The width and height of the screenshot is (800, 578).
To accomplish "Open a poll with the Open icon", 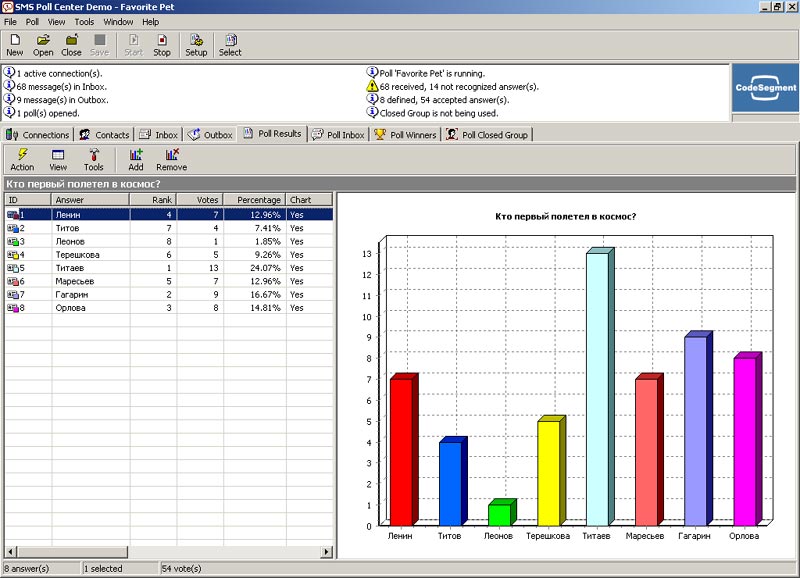I will (43, 44).
